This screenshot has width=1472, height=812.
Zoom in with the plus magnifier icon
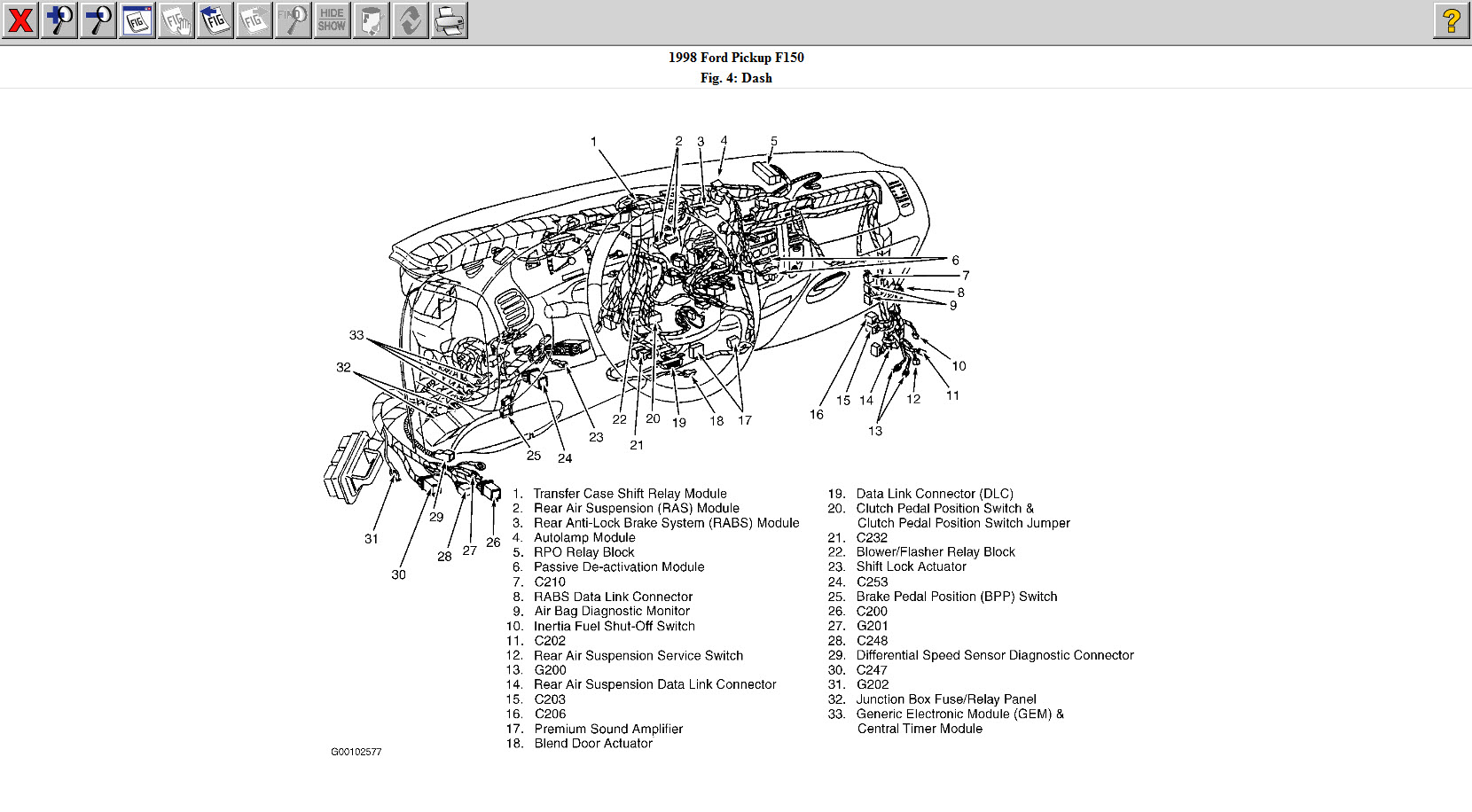[x=59, y=20]
